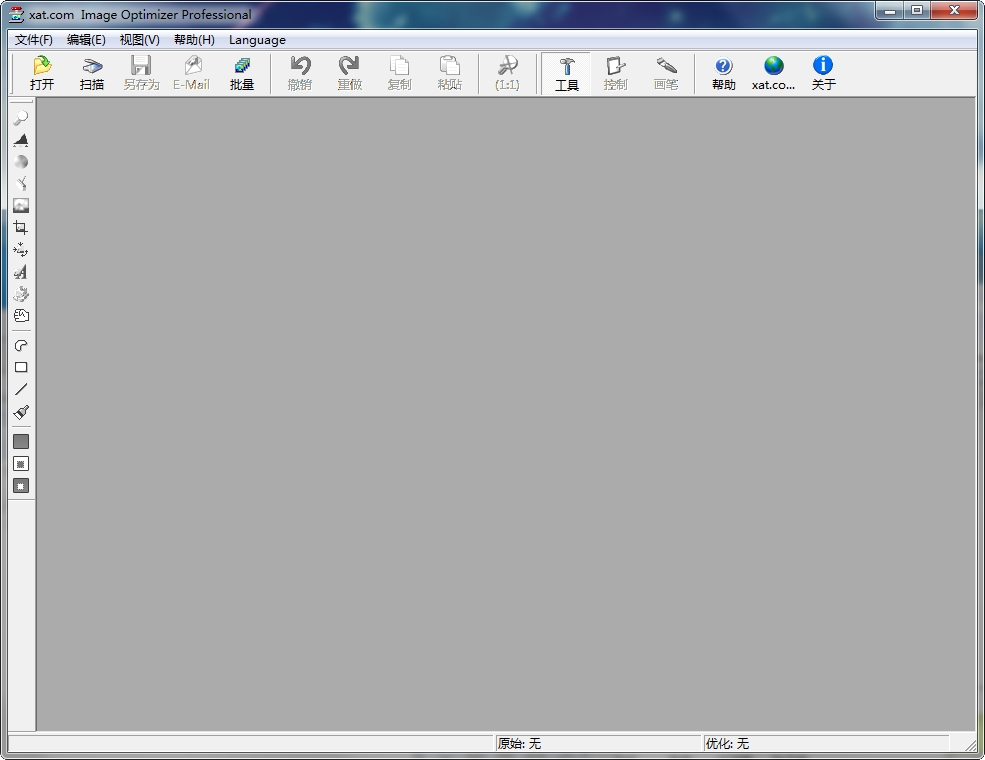Select the magnifier zoom tool
Viewport: 985px width, 760px height.
tap(21, 118)
